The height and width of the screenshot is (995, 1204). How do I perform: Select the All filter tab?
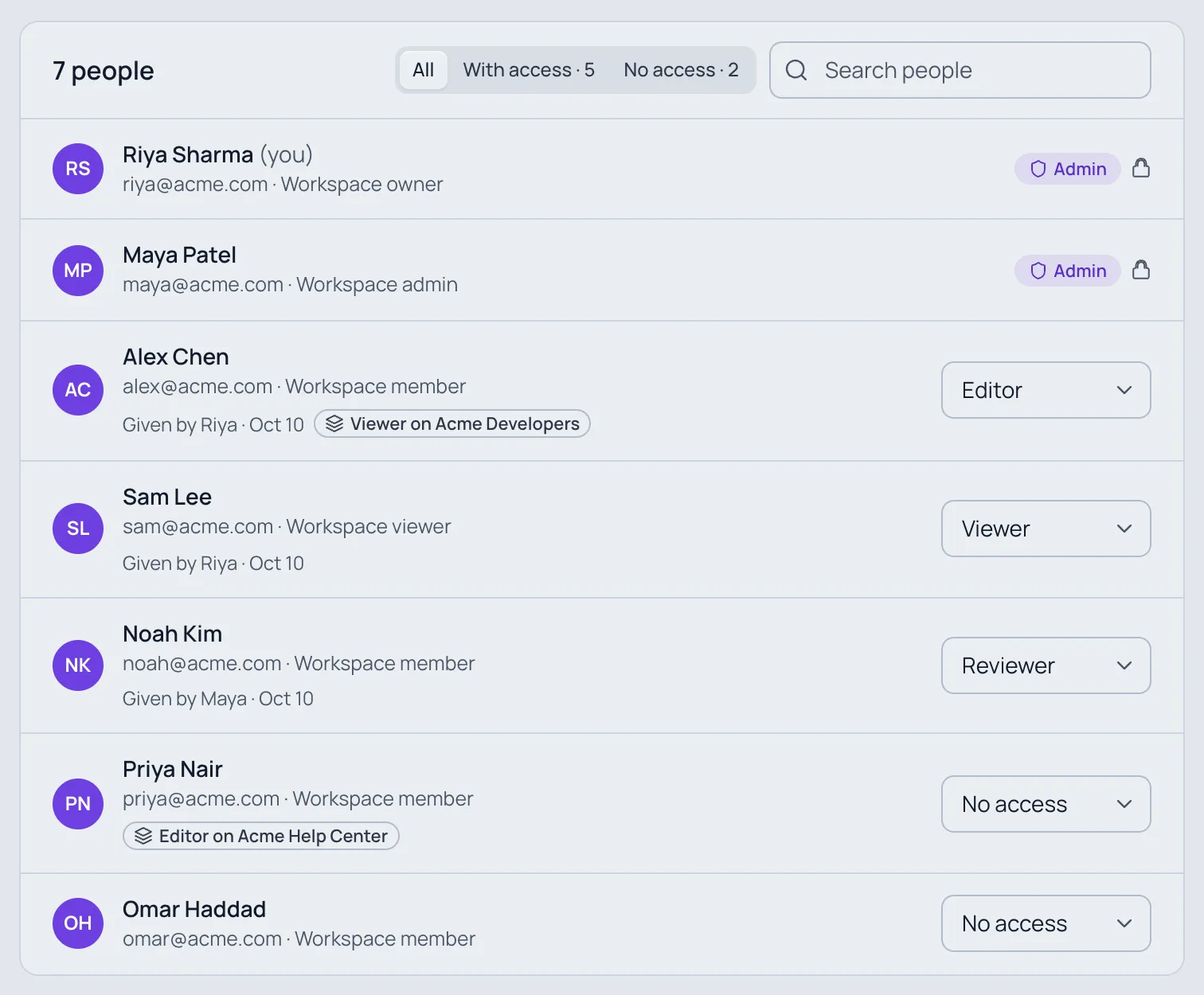click(x=423, y=70)
